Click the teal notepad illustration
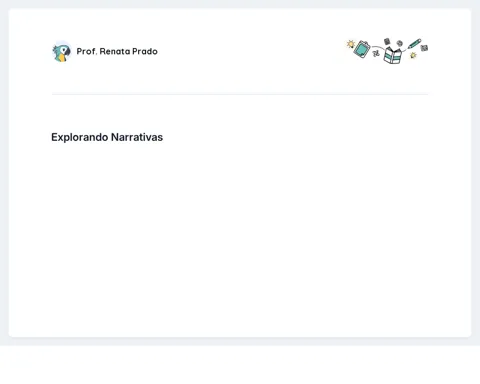Screen dimensions: 480x384 pos(362,49)
